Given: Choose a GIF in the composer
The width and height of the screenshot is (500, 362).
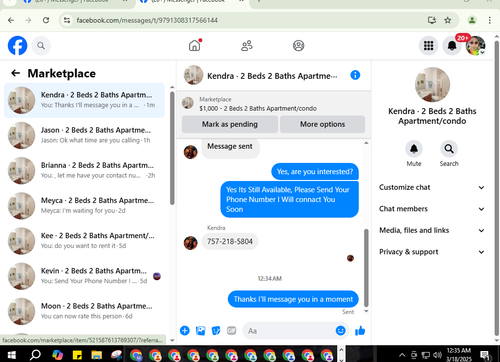Looking at the screenshot, I should tap(231, 331).
